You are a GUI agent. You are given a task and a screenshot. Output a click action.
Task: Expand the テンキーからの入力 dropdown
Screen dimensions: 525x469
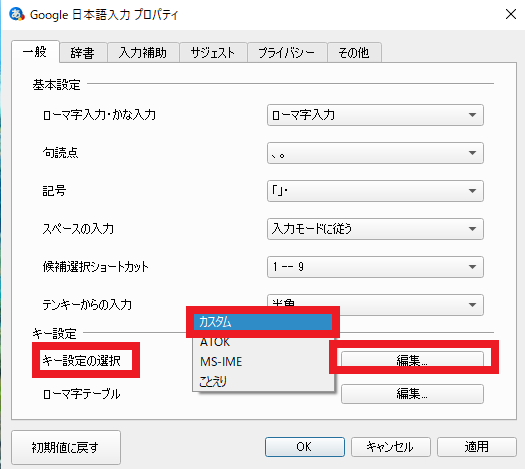375,305
